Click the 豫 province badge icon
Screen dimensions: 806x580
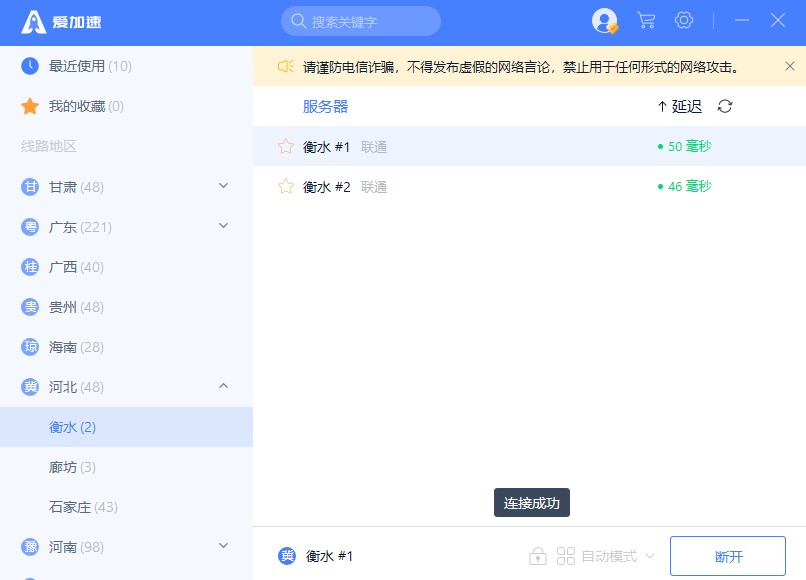[x=30, y=547]
